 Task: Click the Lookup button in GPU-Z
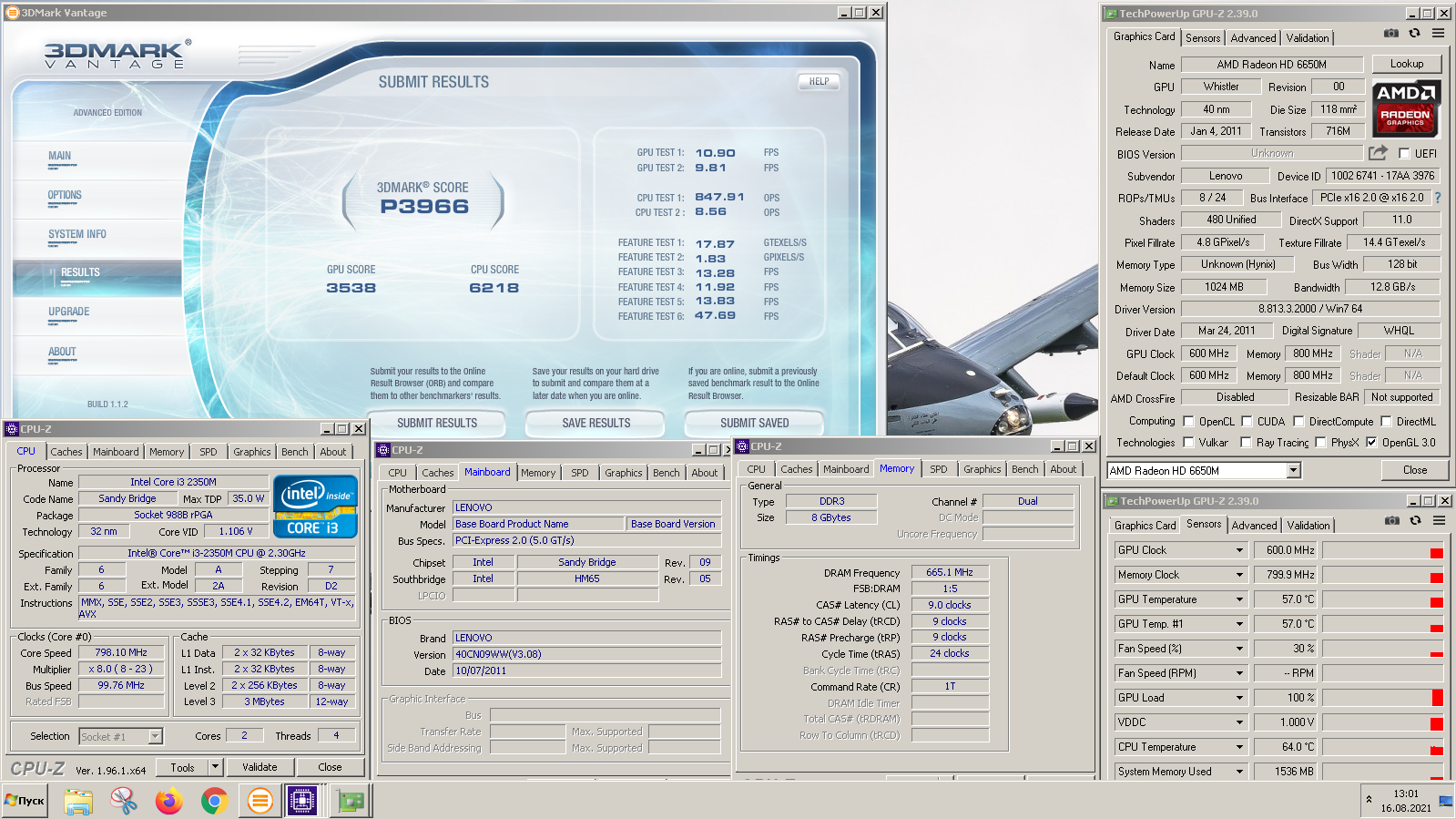(1407, 64)
